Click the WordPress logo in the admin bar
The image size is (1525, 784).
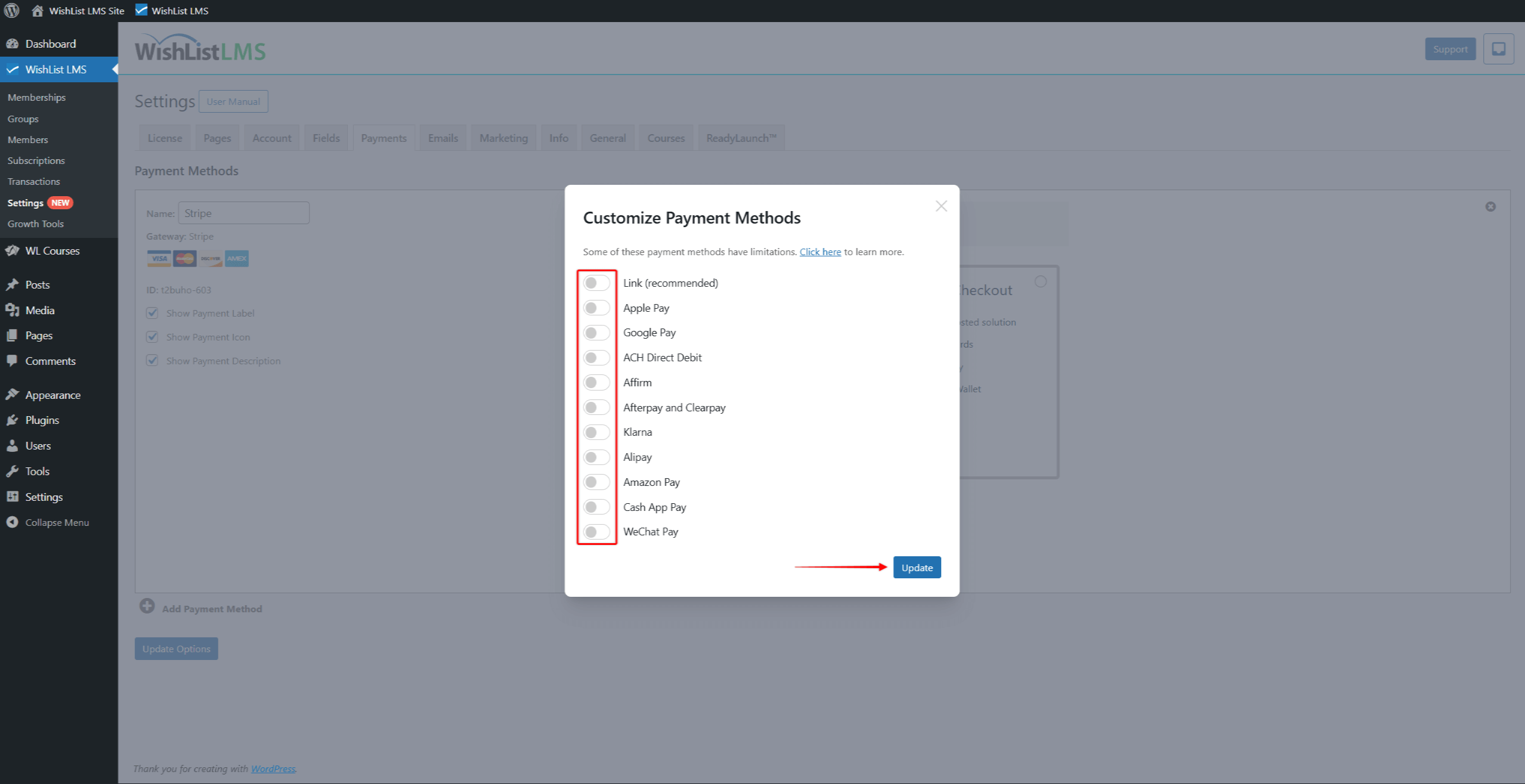tap(11, 10)
